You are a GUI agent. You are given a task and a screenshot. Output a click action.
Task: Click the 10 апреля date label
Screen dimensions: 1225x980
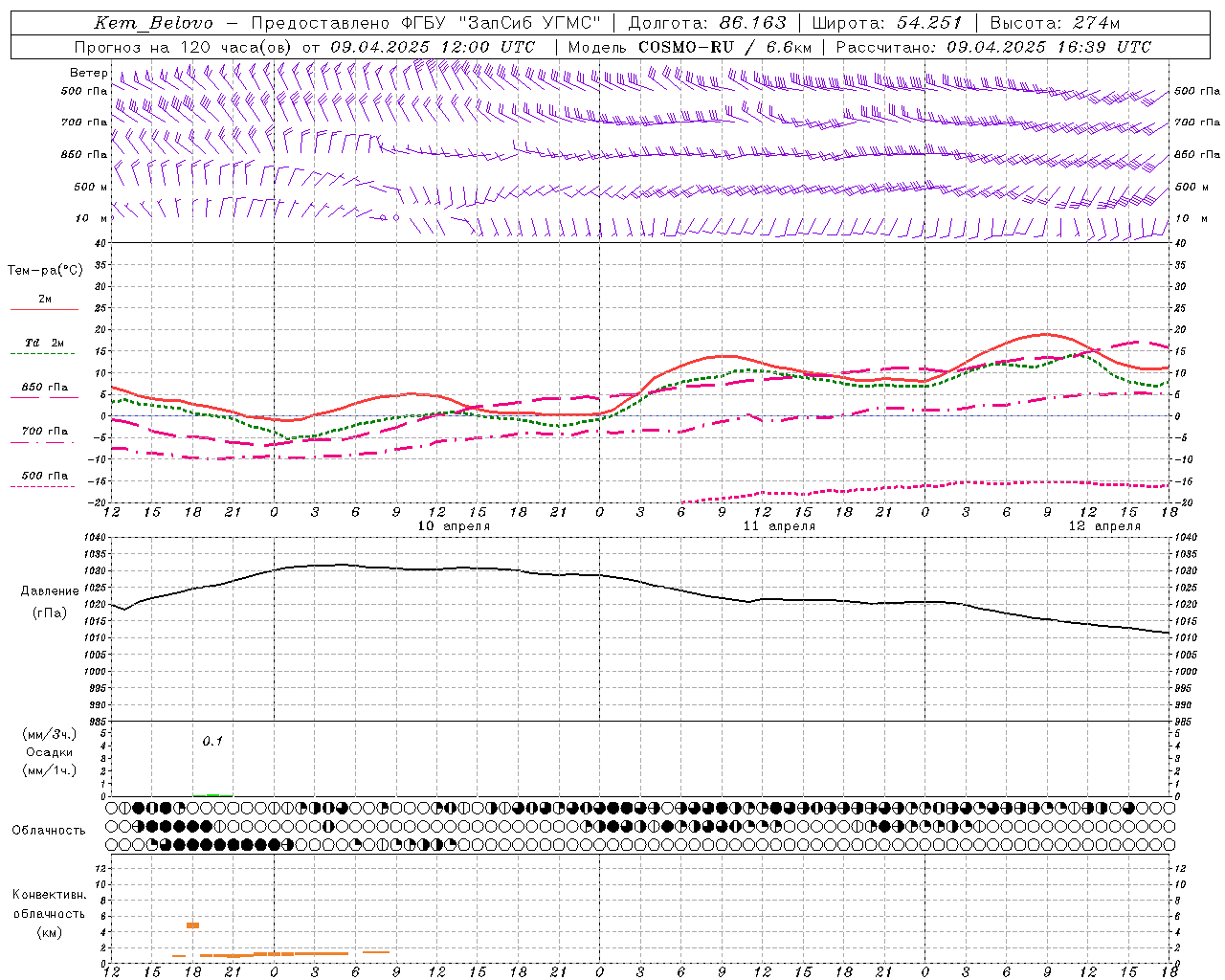[x=454, y=526]
